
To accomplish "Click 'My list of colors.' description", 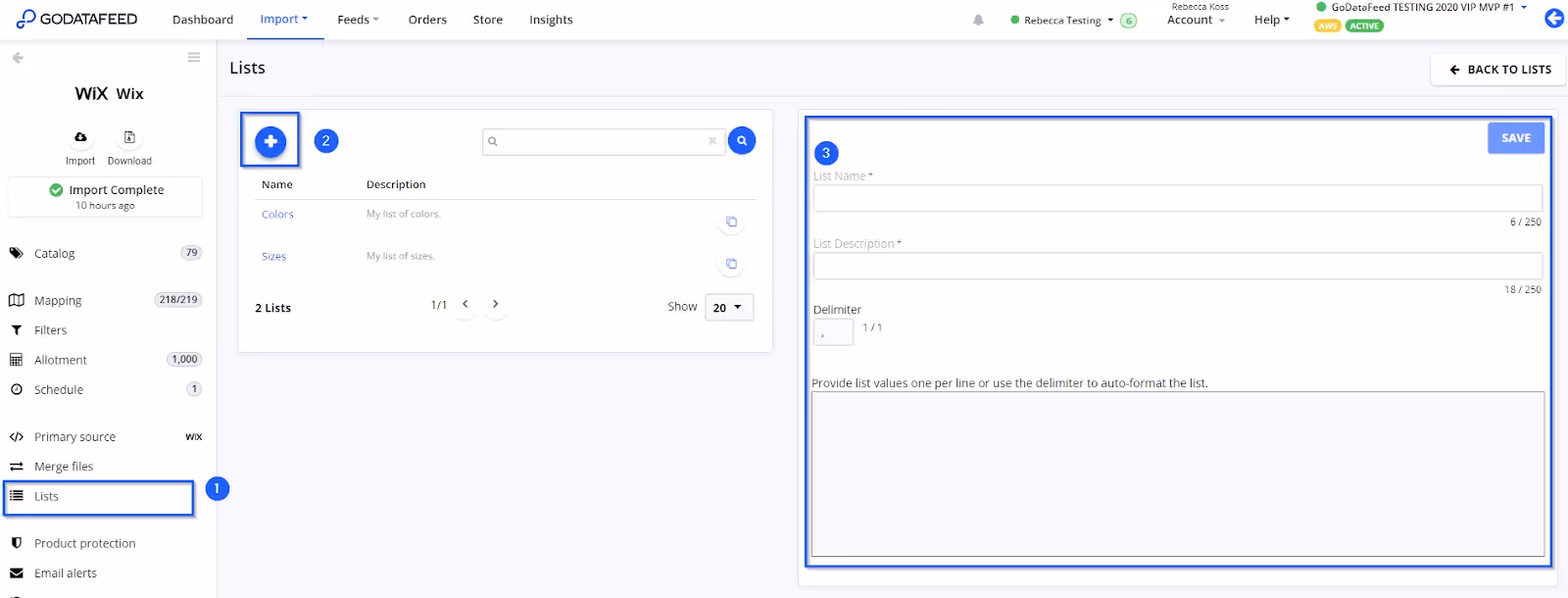I will coord(404,214).
